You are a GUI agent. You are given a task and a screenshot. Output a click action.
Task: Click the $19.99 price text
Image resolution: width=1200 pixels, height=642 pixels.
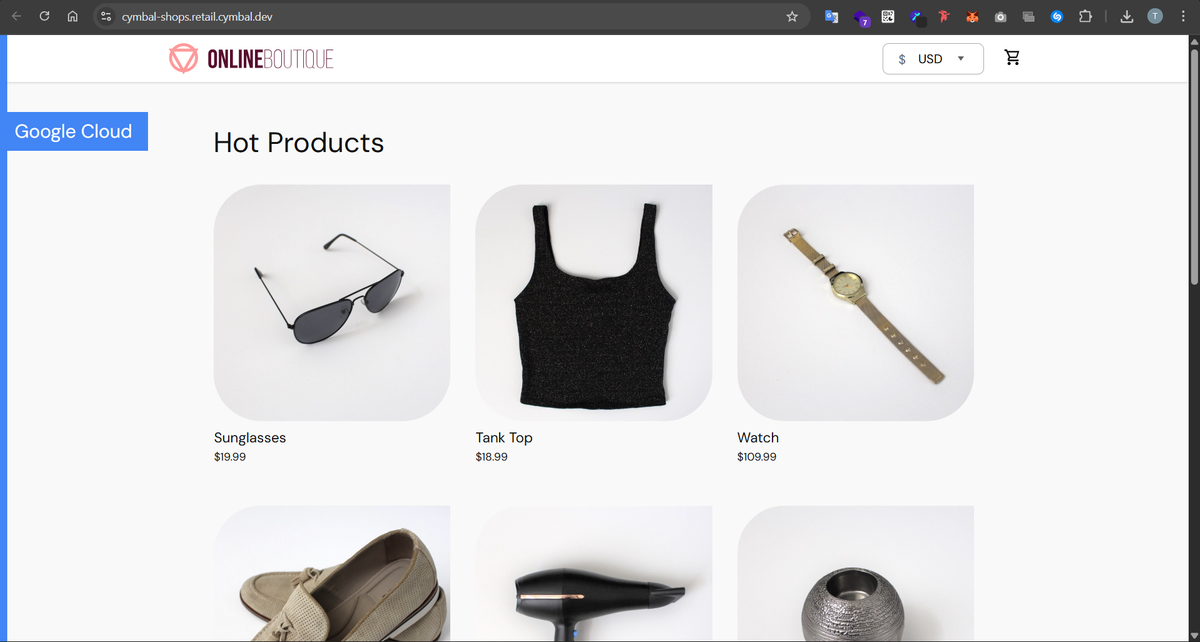click(x=230, y=457)
